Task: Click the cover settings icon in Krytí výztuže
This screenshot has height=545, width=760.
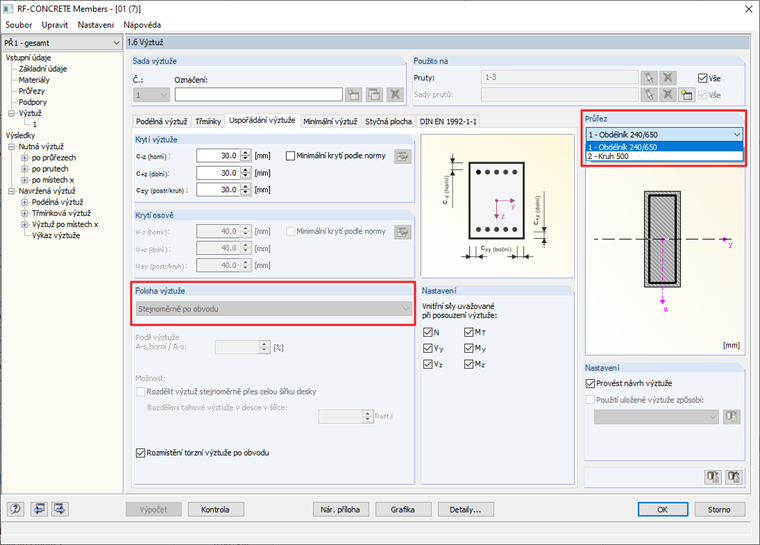Action: (x=402, y=156)
